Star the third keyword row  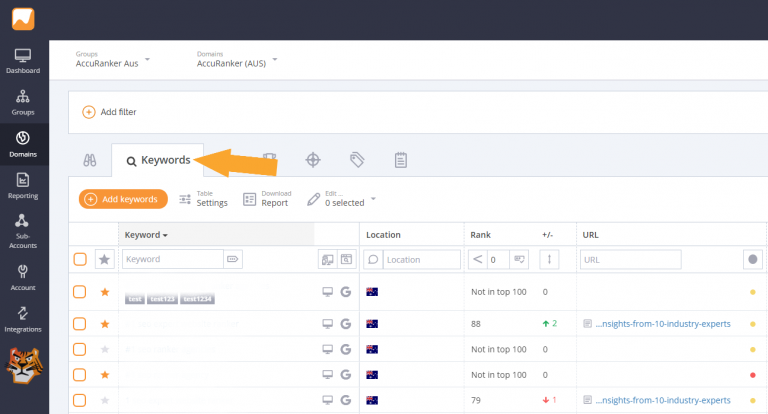click(x=105, y=349)
